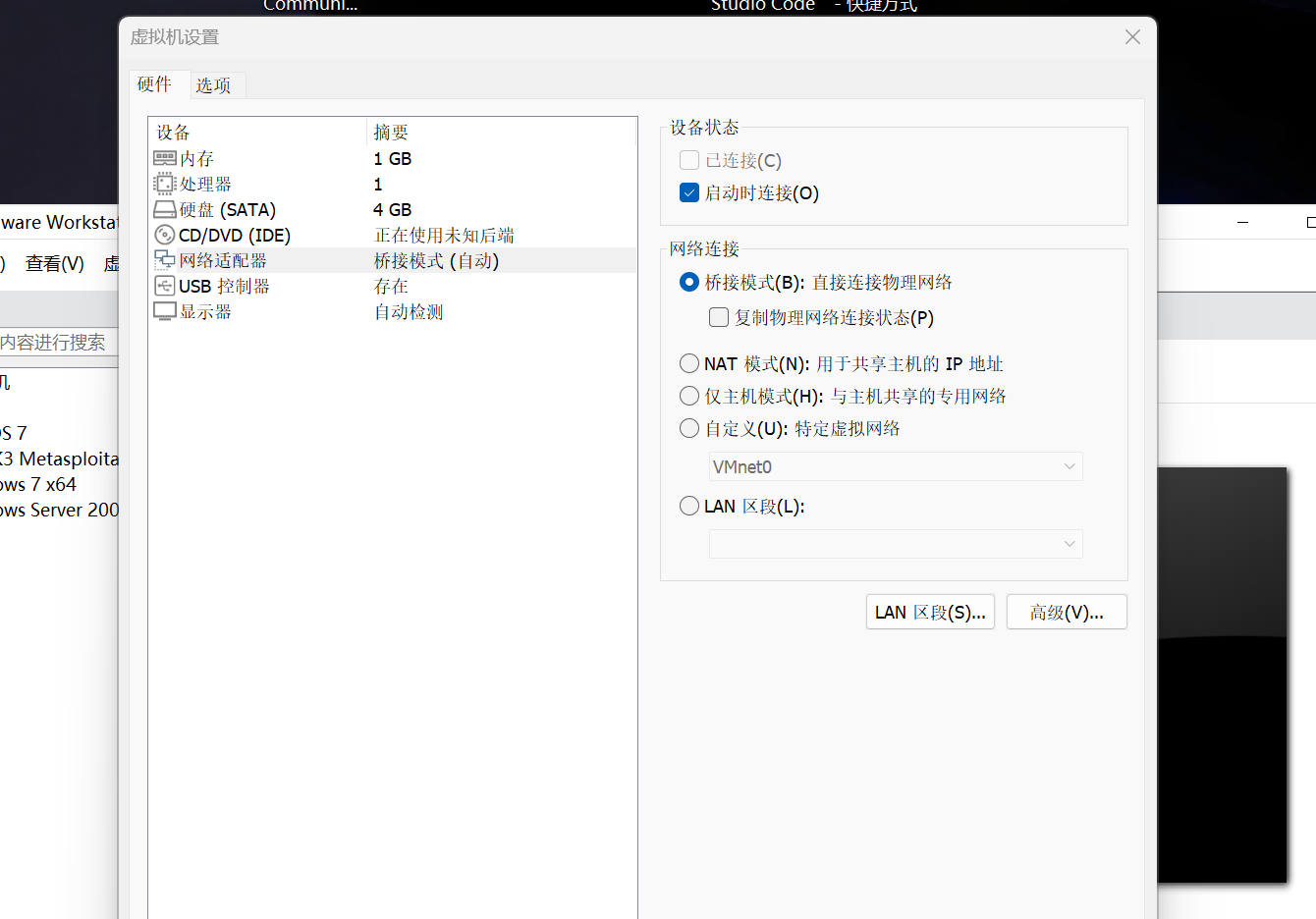Select the USB controller (USB 控制器) icon
The image size is (1316, 919).
(x=165, y=286)
